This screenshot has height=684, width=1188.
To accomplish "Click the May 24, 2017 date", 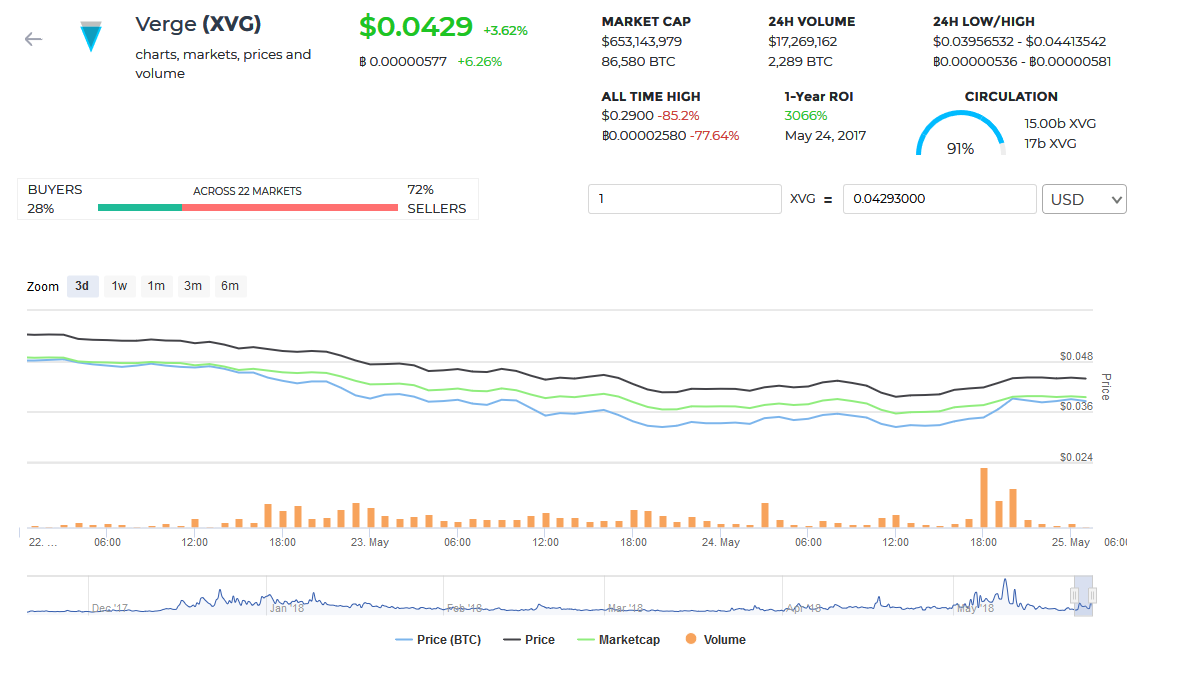I will [825, 136].
